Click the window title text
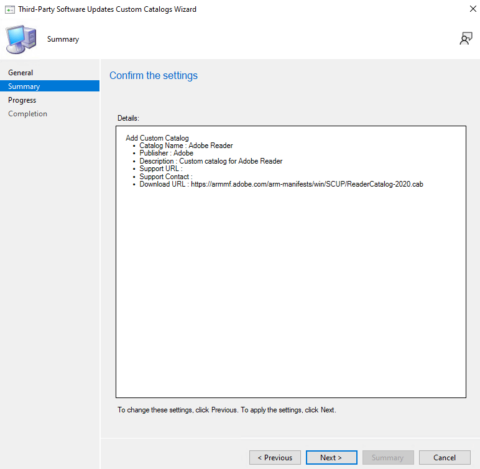This screenshot has height=469, width=480. click(x=107, y=9)
